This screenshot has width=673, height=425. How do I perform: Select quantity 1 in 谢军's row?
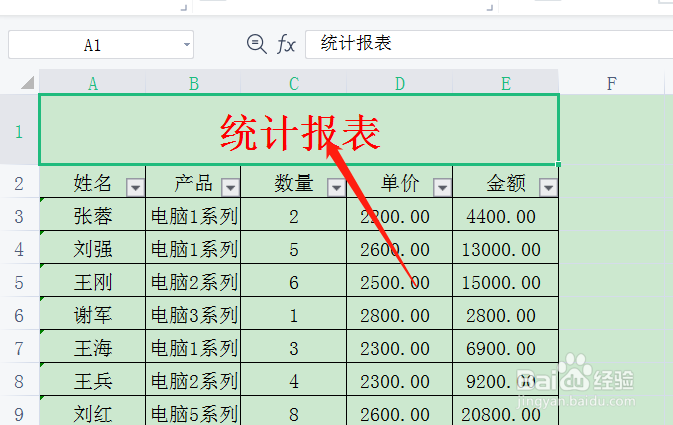(294, 315)
